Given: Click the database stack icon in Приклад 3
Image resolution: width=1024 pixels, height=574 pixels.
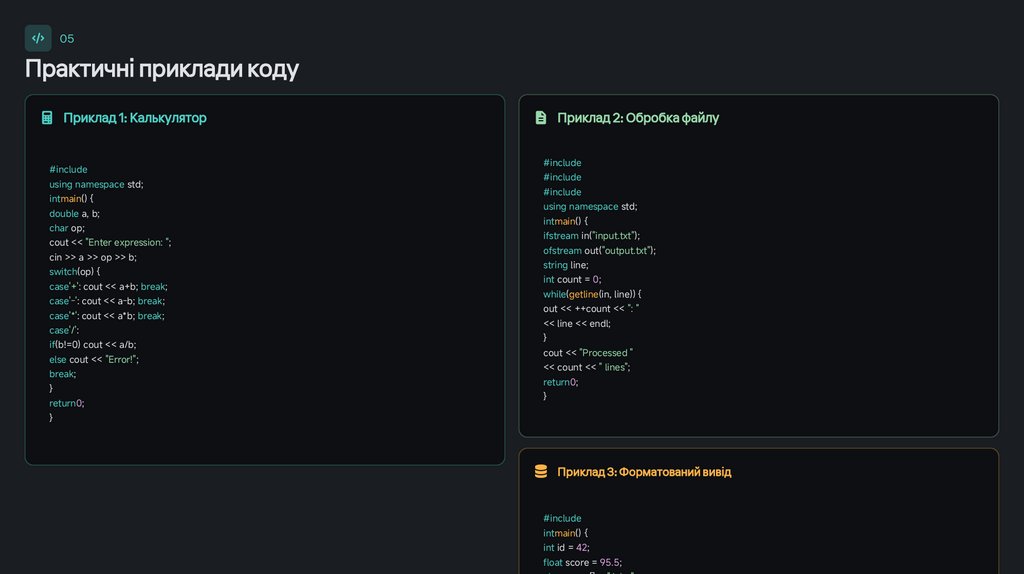Looking at the screenshot, I should coord(541,472).
